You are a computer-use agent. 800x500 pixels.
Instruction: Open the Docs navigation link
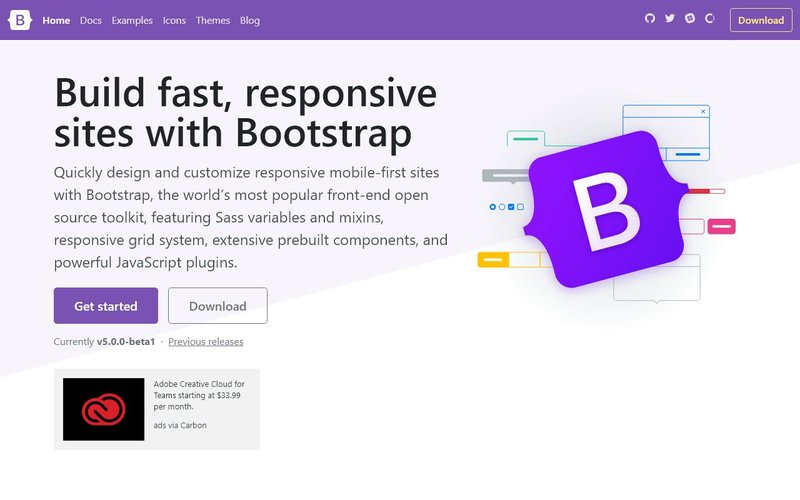pos(91,20)
